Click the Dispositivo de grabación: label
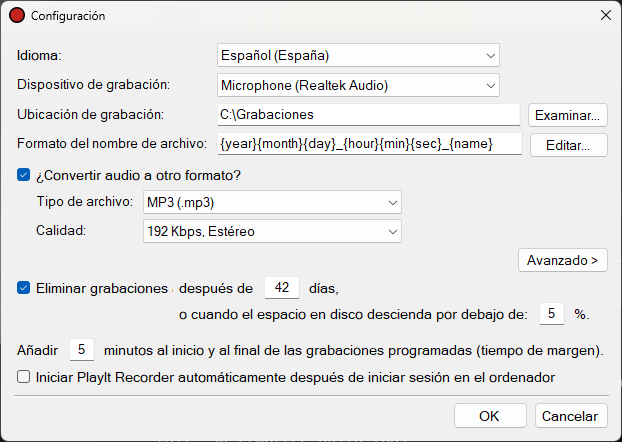The height and width of the screenshot is (442, 622). point(93,85)
